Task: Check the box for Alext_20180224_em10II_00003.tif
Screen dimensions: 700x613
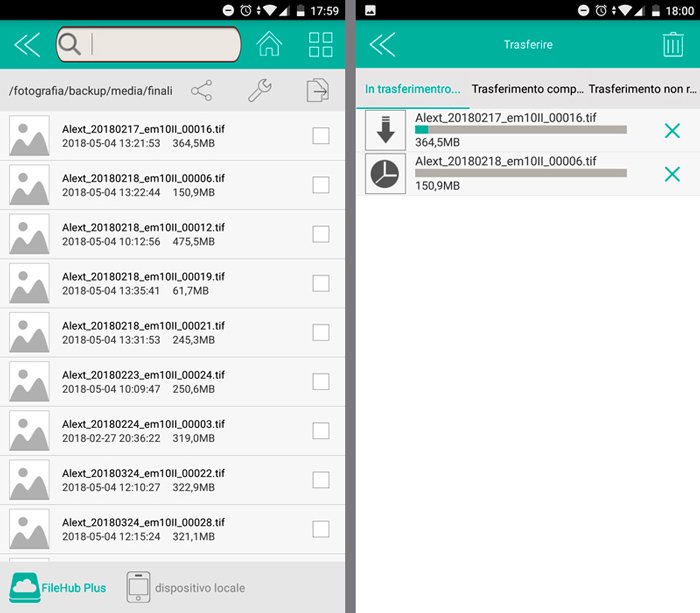Action: pyautogui.click(x=321, y=430)
